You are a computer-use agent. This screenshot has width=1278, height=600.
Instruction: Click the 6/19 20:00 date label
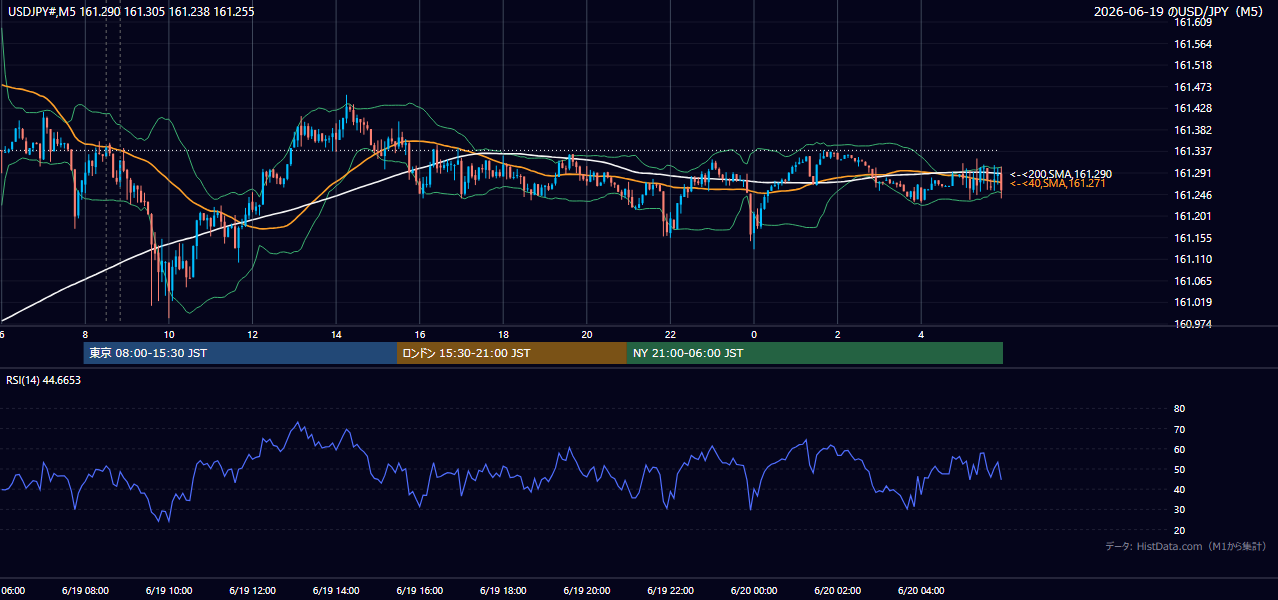tap(587, 591)
